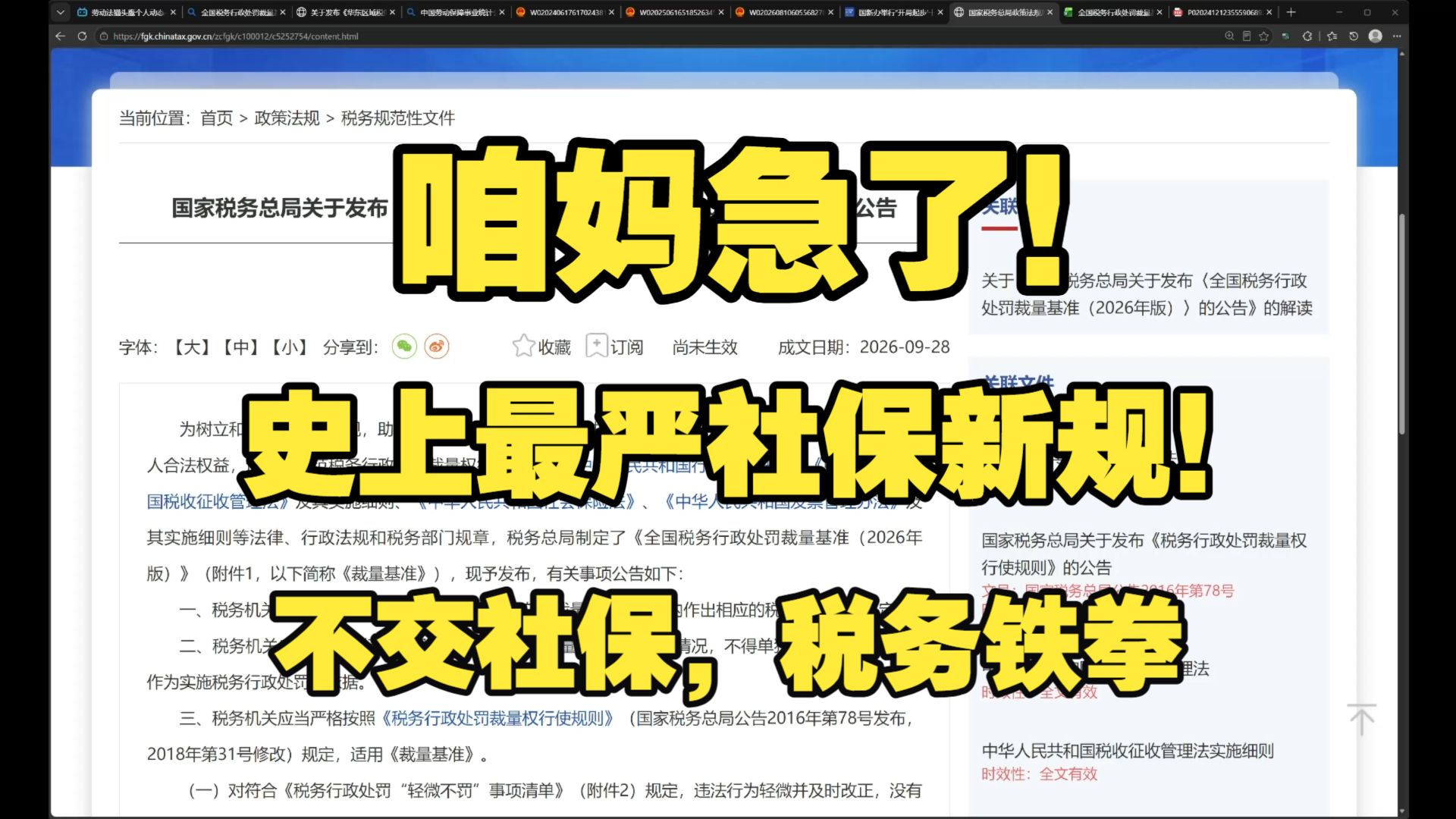Bookmark this page with the star icon
Viewport: 1456px width, 819px height.
1264,36
